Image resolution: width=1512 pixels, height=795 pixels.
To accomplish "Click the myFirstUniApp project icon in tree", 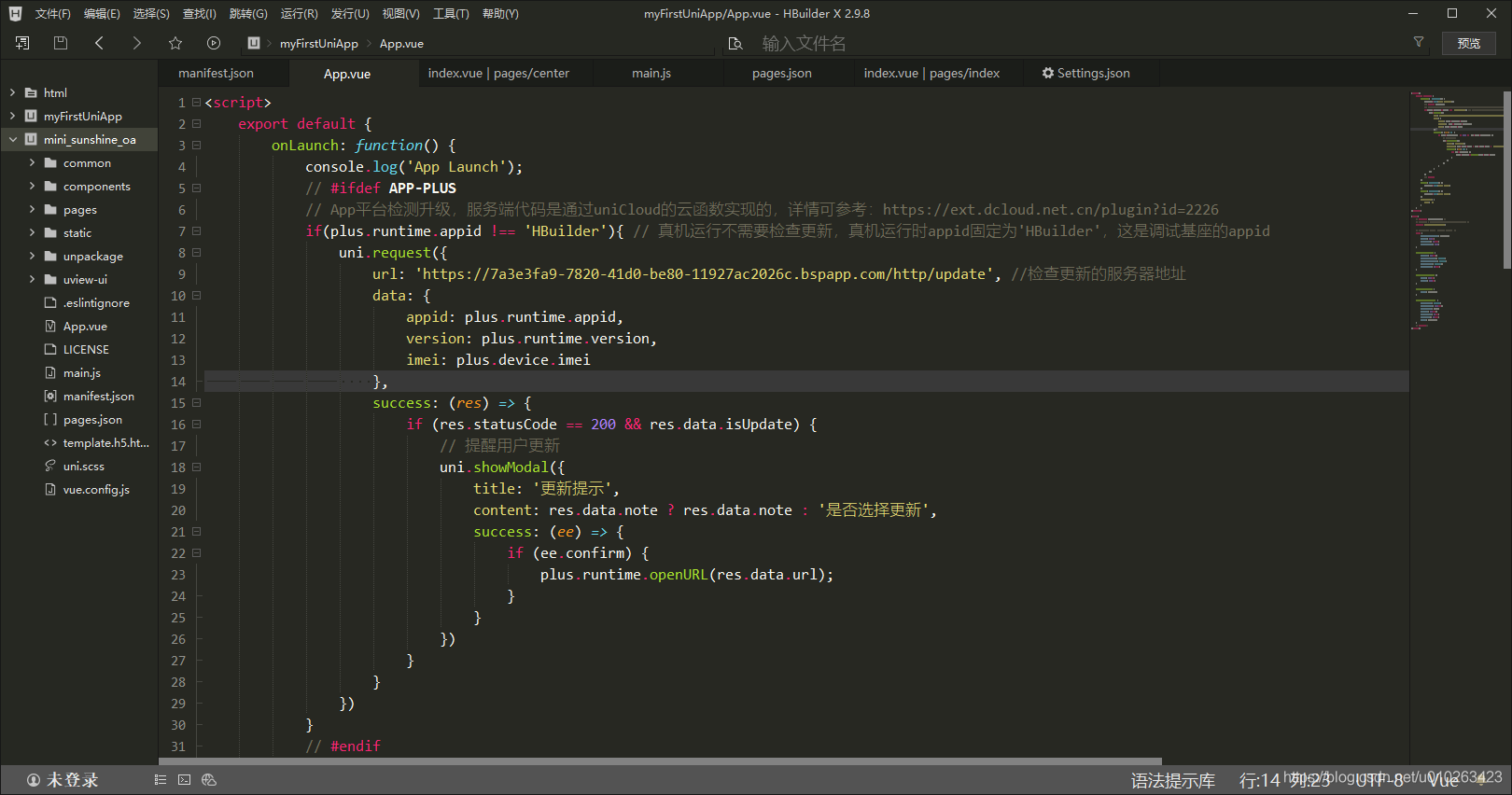I will pos(31,116).
